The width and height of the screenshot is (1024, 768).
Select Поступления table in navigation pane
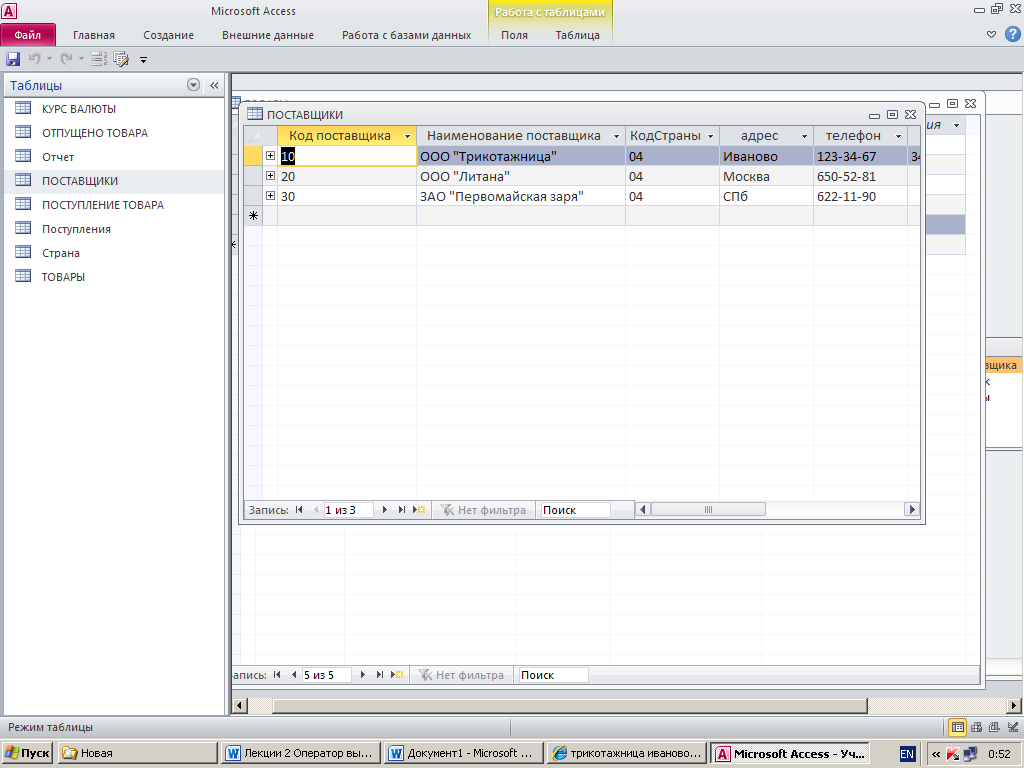click(x=114, y=229)
